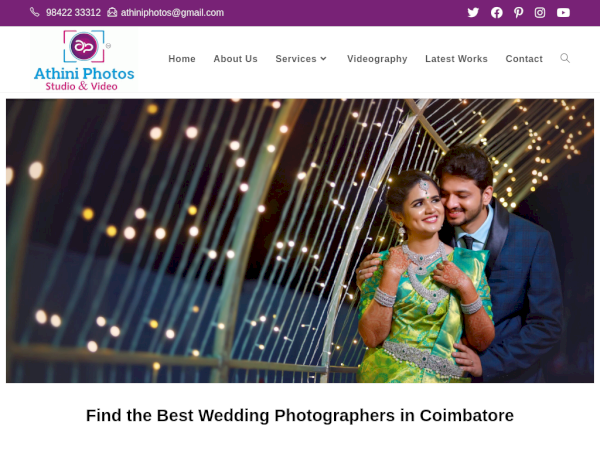Navigate to Videography page
Screen dimensions: 600x450
pos(377,59)
